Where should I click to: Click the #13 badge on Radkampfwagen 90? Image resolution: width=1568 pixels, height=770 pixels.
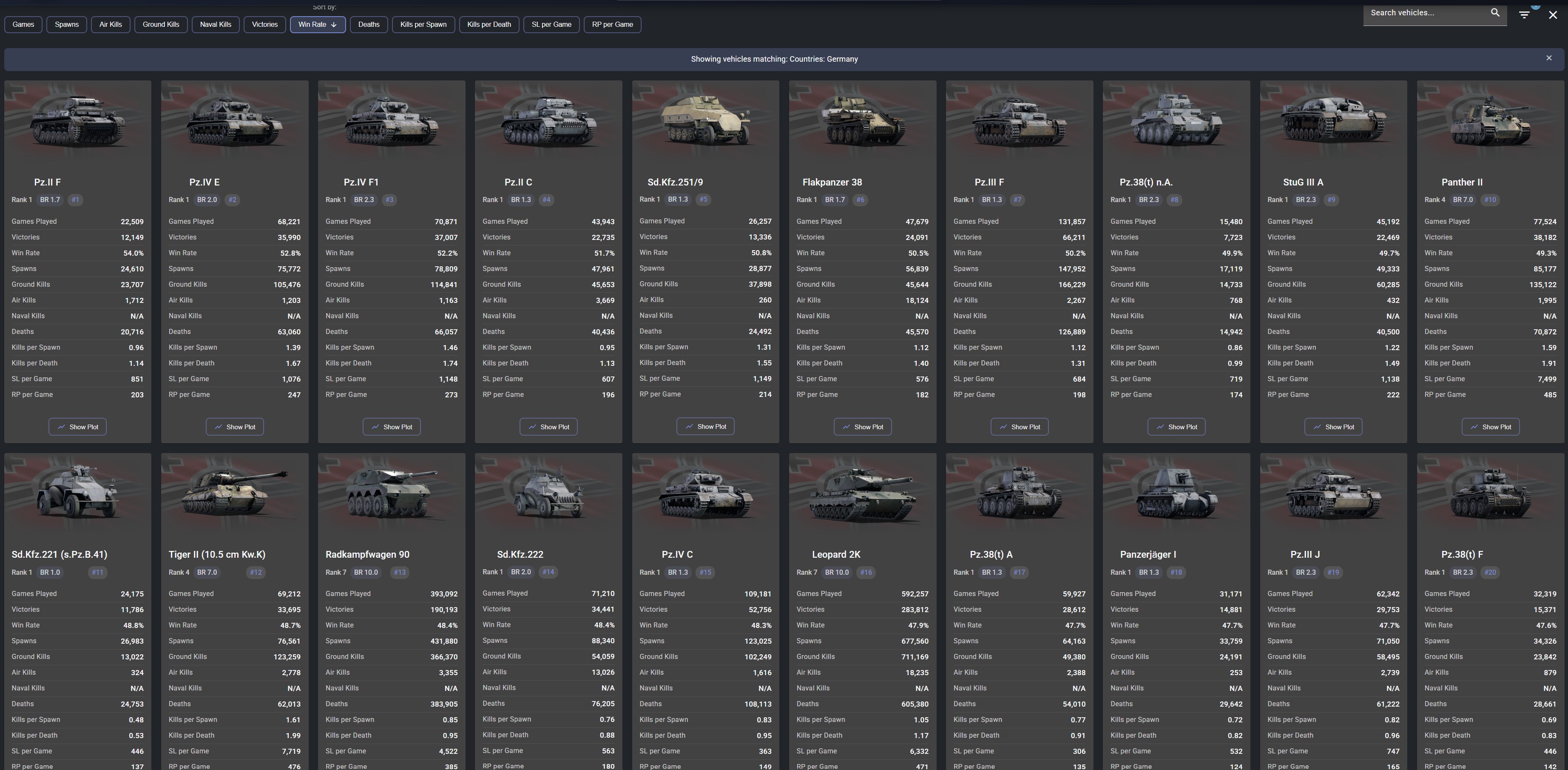399,572
